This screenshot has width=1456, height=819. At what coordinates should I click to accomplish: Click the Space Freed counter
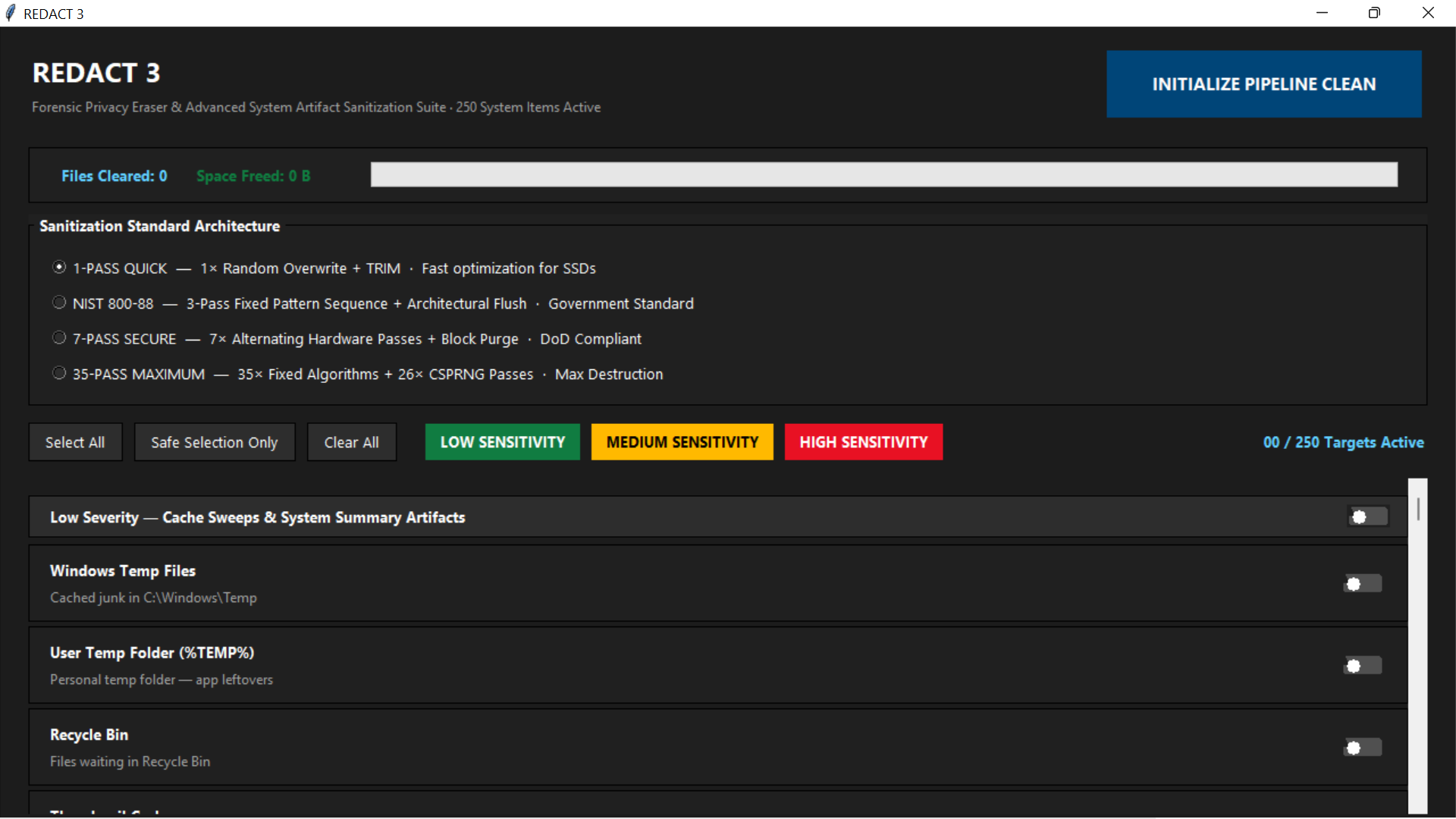coord(253,176)
